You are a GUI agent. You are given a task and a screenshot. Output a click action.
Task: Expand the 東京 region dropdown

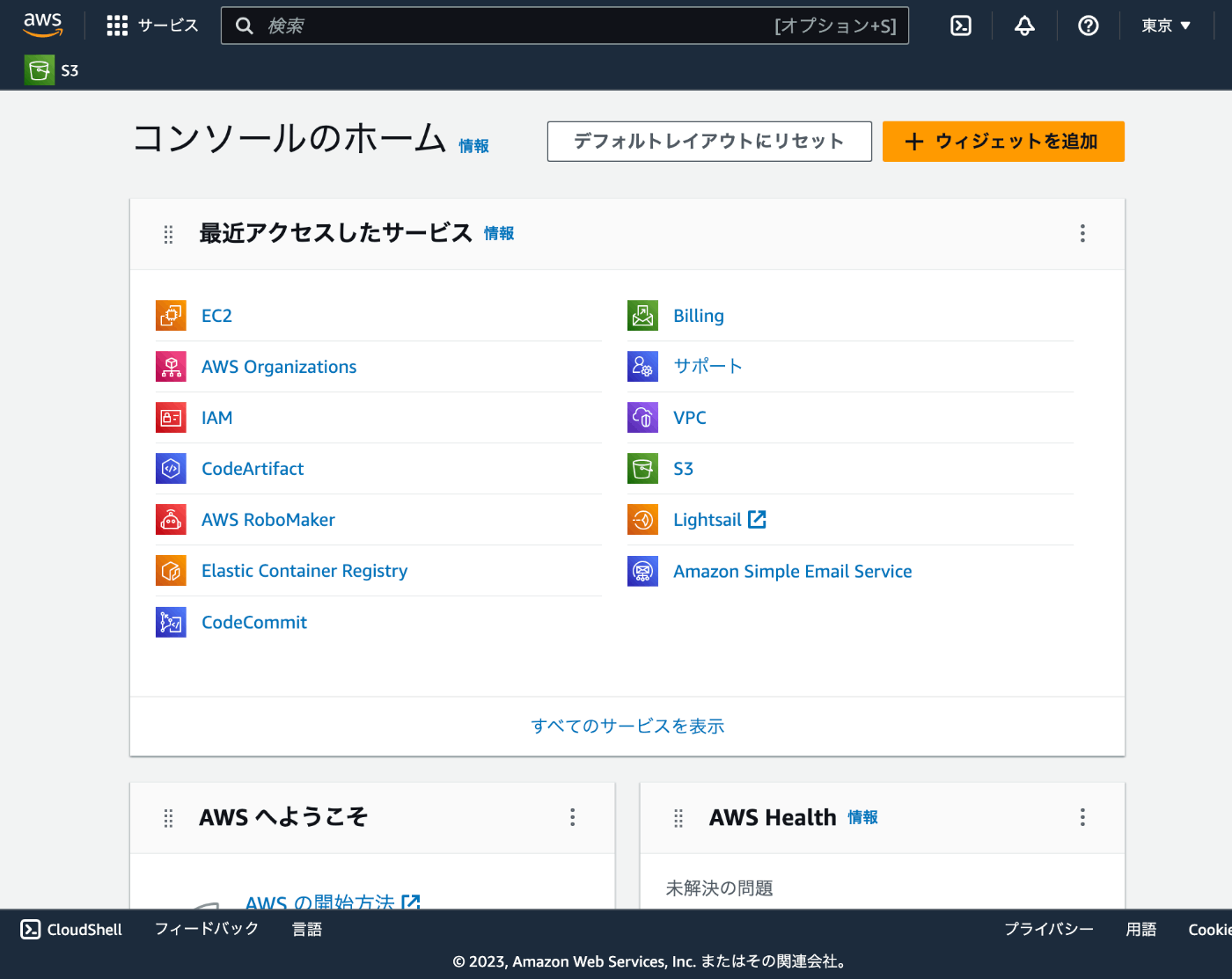(1166, 26)
